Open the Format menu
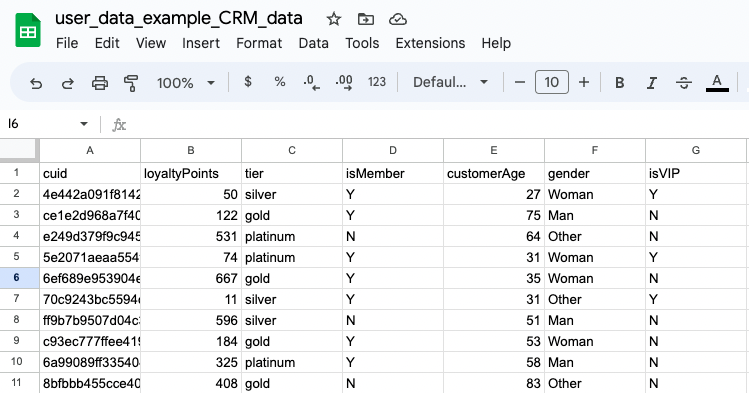The height and width of the screenshot is (393, 749). [259, 43]
